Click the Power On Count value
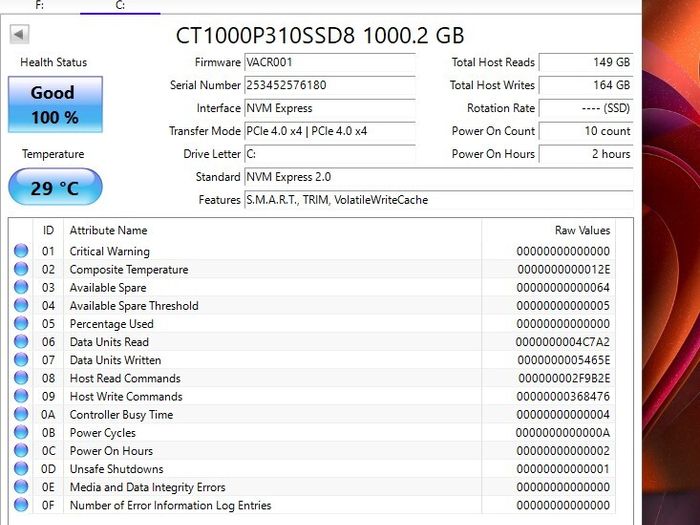 pyautogui.click(x=586, y=131)
